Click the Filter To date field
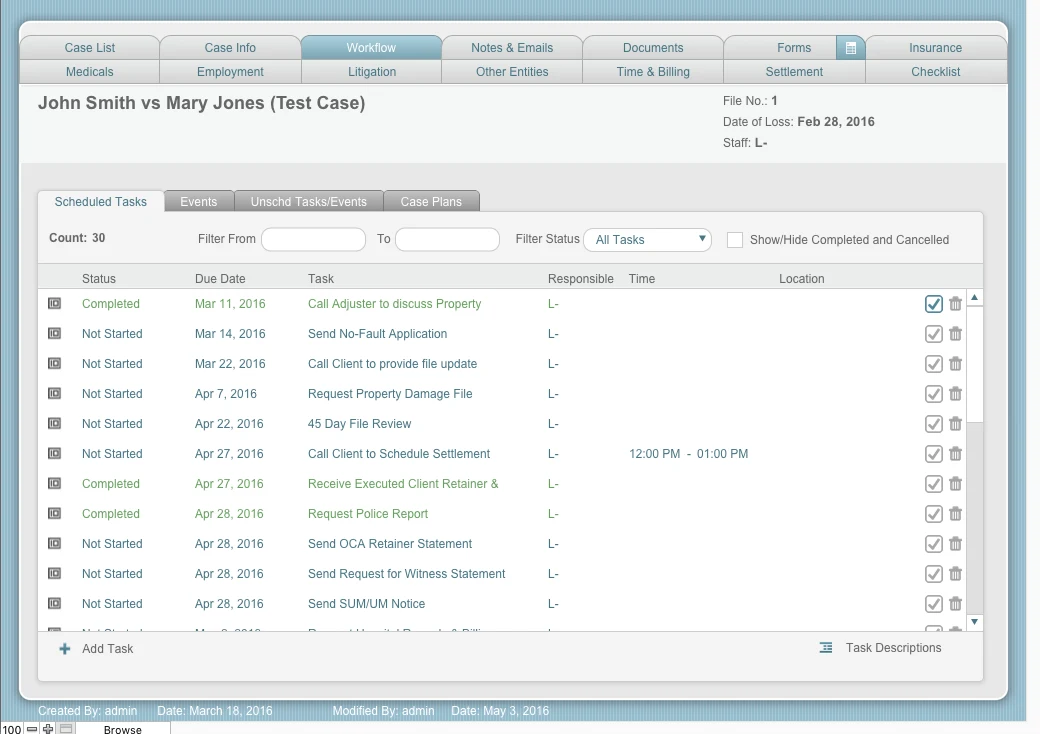1040x734 pixels. 447,239
